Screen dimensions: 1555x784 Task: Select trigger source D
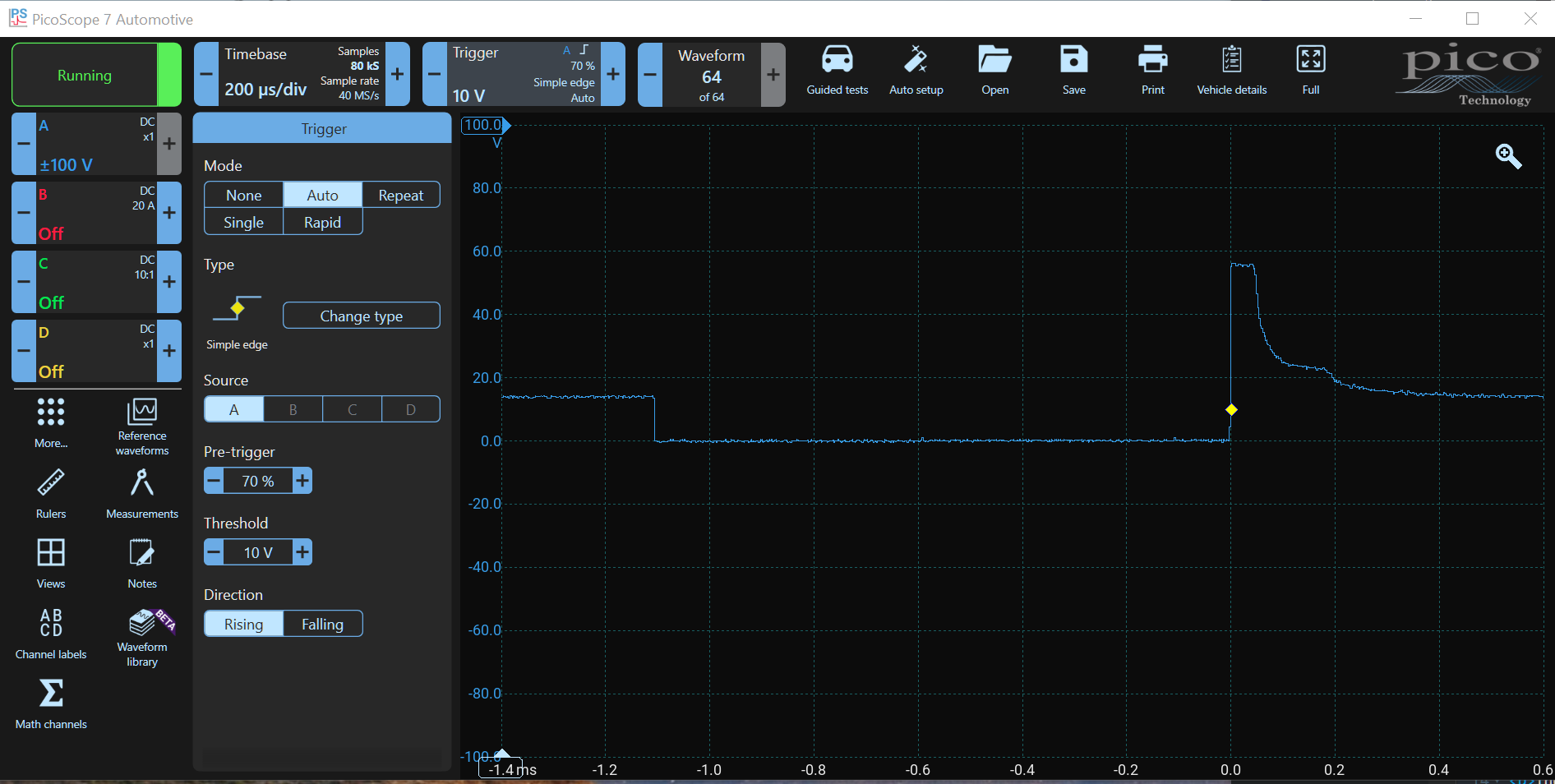click(411, 409)
